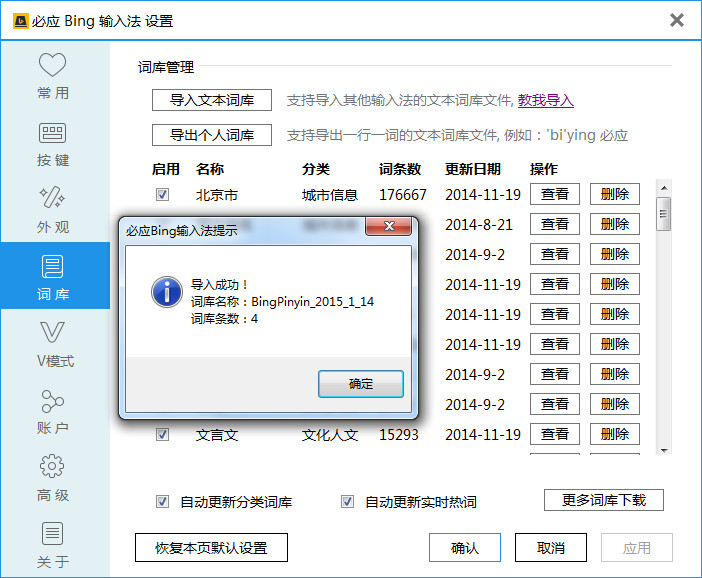This screenshot has width=702, height=578.
Task: Click 导出个人词库 button
Action: (x=212, y=135)
